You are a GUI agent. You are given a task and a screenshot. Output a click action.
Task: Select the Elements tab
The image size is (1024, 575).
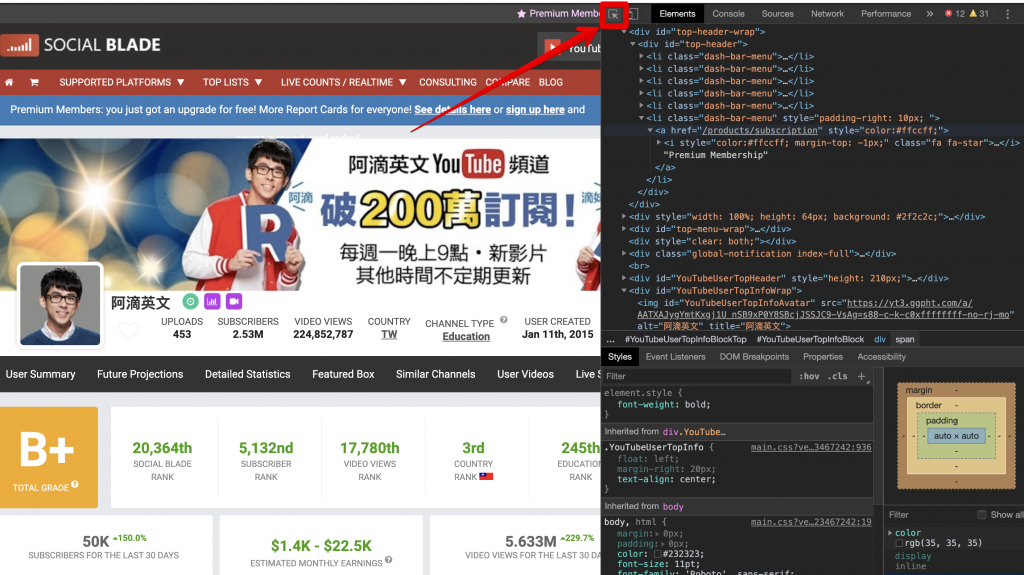(677, 14)
